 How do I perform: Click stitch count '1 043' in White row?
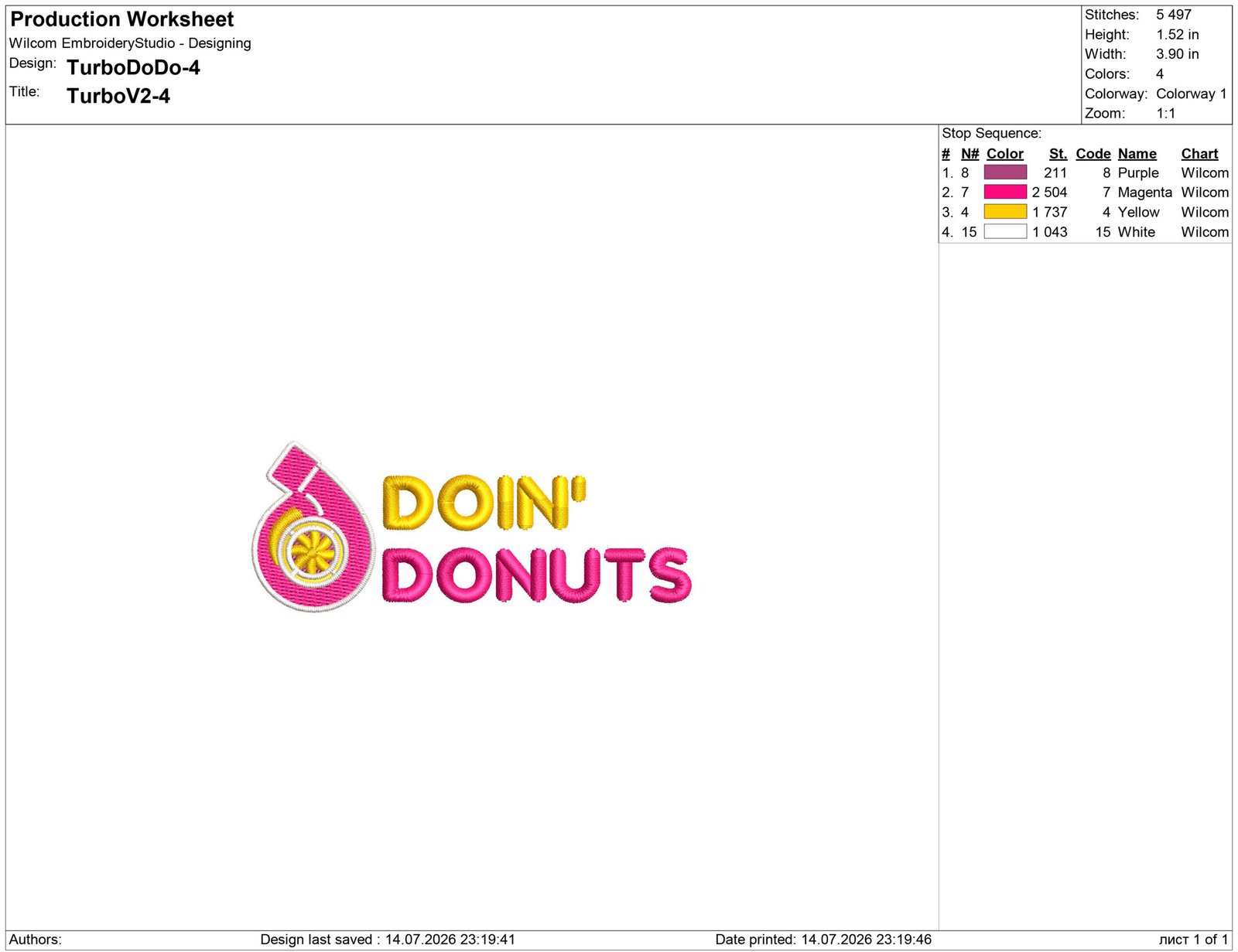click(1049, 232)
